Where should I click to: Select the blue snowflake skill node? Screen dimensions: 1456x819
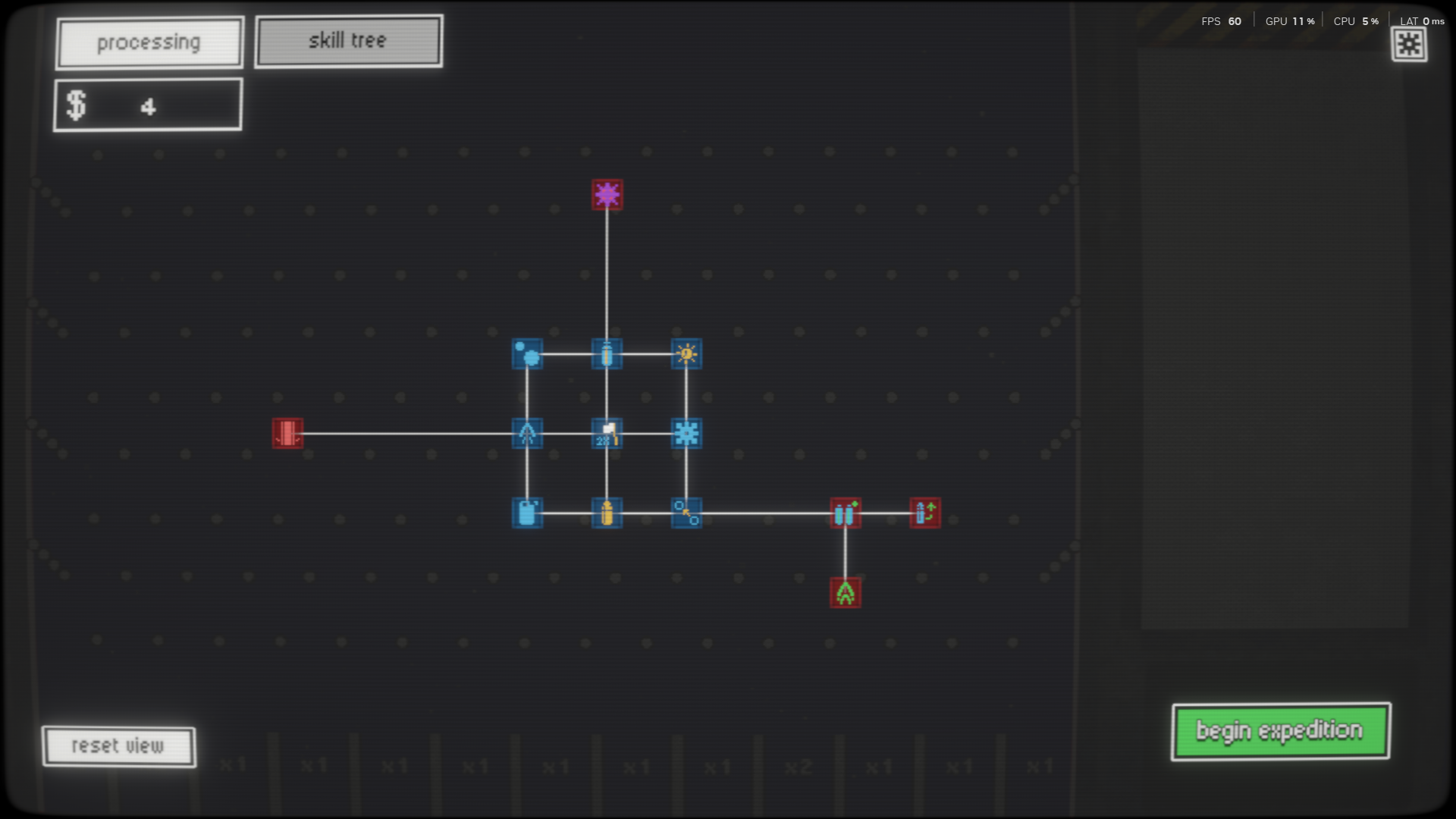coord(686,433)
